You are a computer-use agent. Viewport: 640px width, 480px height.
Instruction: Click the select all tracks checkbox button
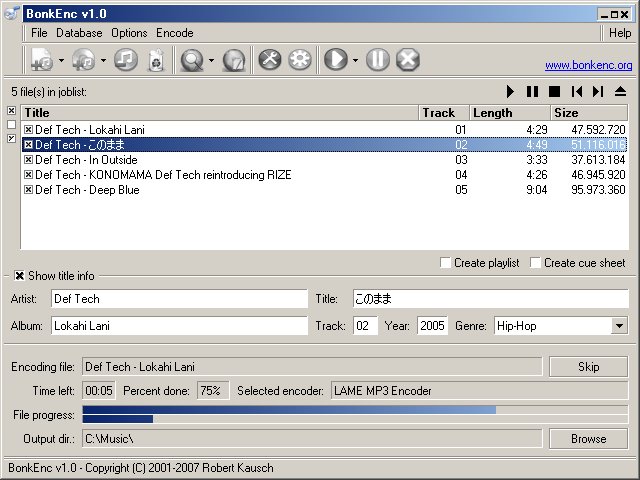click(11, 111)
